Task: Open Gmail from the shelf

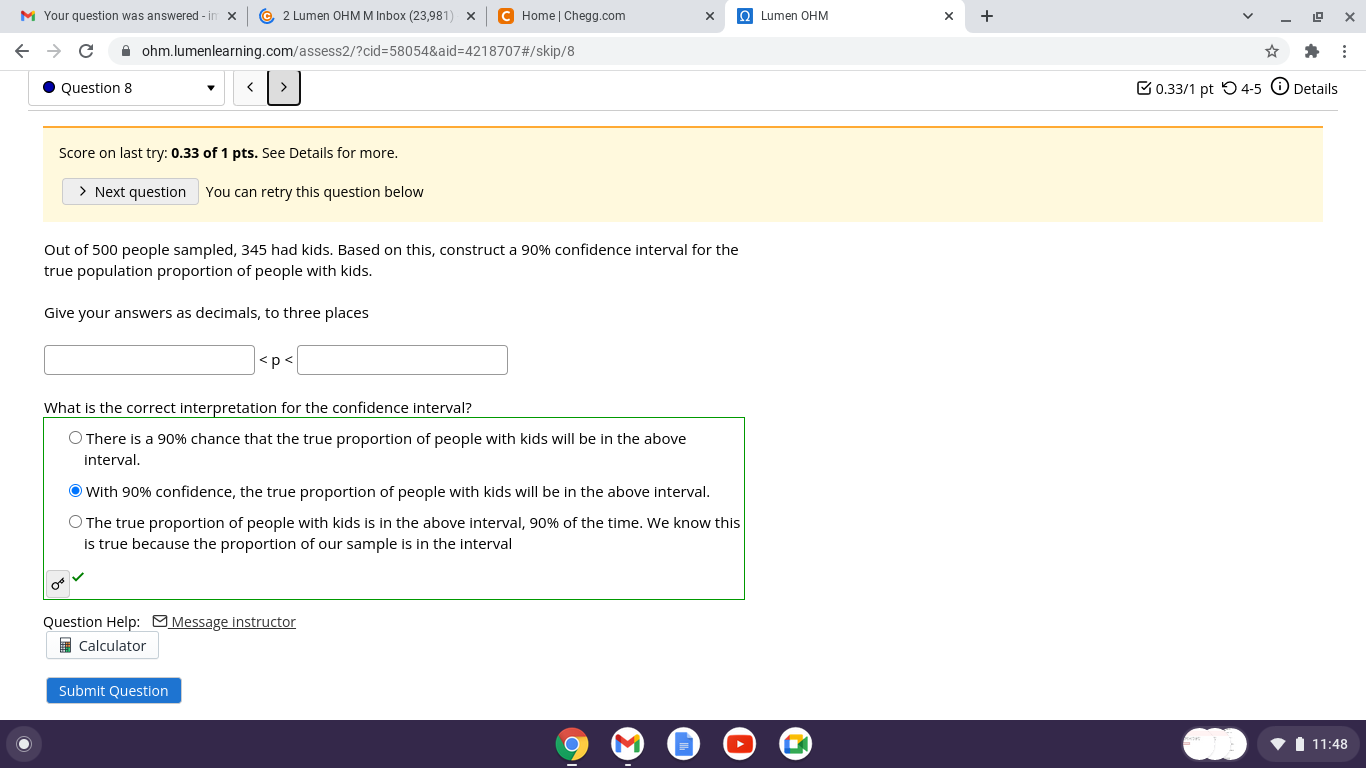Action: pos(627,744)
